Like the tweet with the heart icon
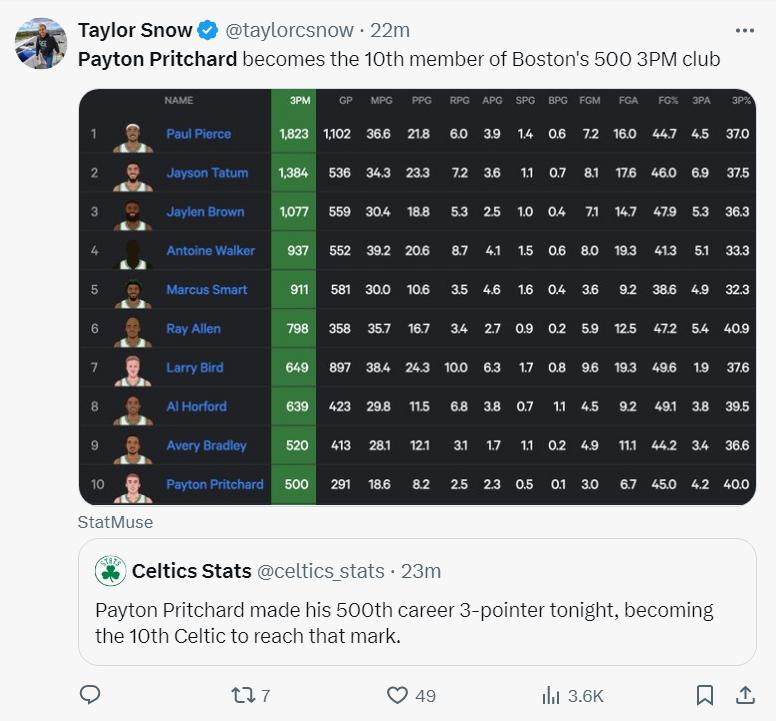The width and height of the screenshot is (776, 721). (397, 695)
